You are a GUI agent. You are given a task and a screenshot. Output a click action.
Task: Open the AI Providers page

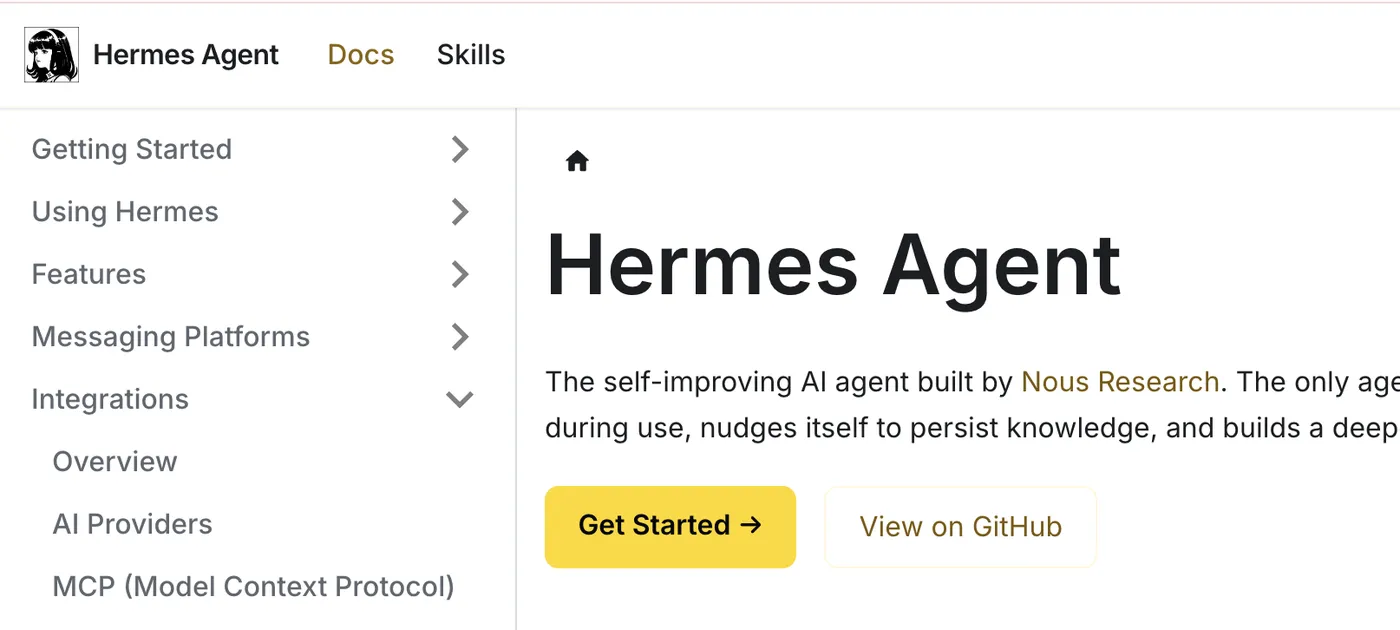click(x=131, y=524)
